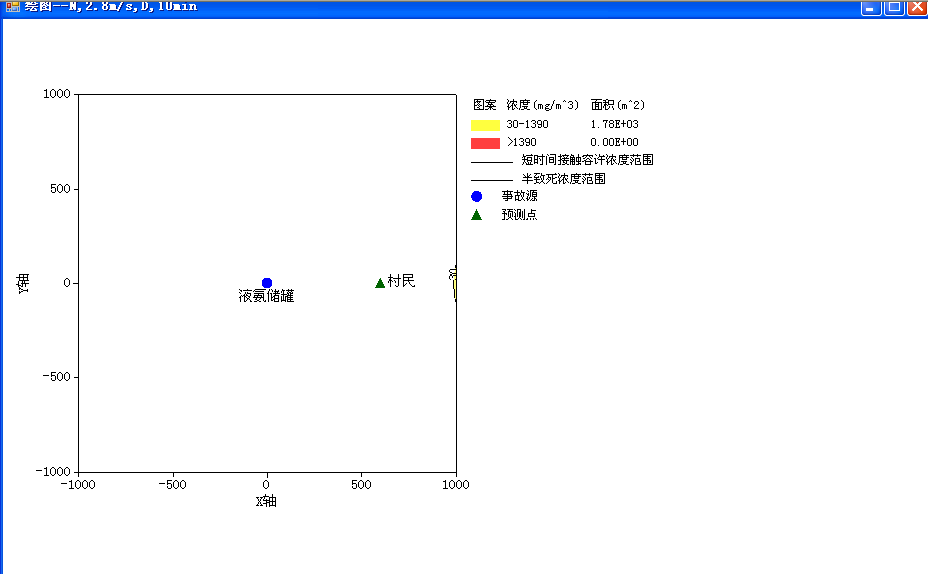
Task: Click the >1390 concentration text
Action: (521, 142)
